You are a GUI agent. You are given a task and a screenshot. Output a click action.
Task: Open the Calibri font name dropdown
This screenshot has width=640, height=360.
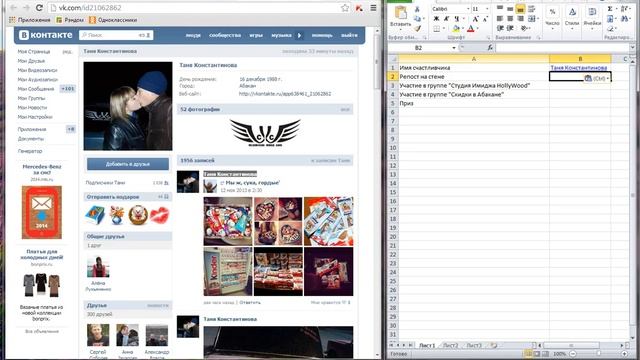tap(468, 9)
